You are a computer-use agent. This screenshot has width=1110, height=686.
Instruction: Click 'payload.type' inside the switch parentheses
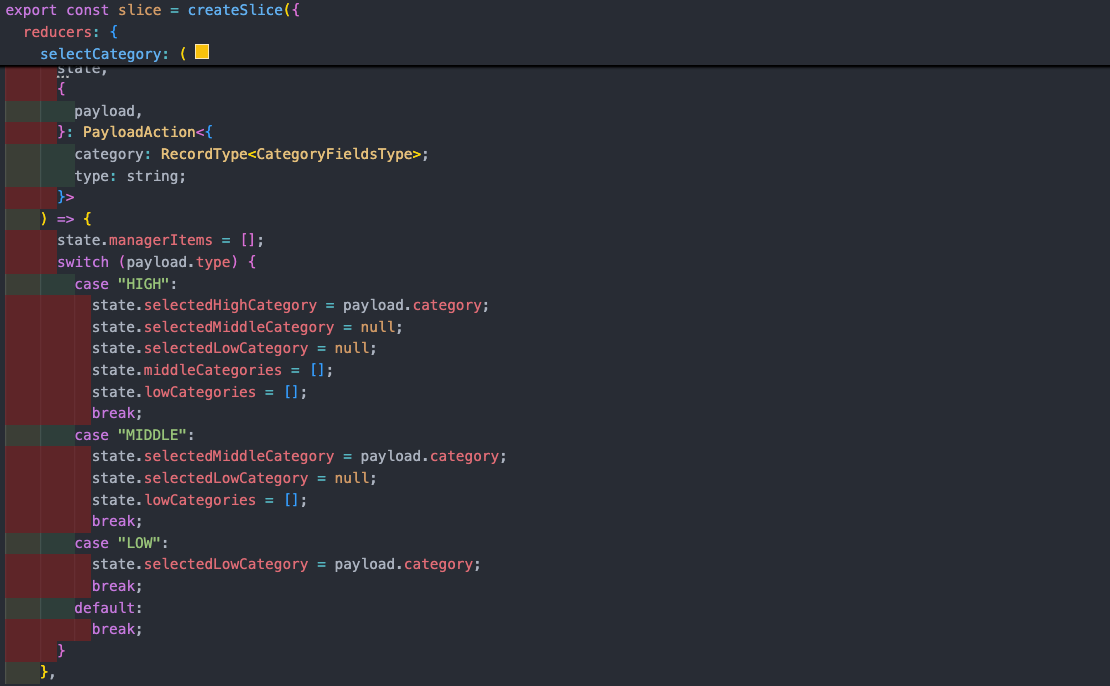(178, 262)
